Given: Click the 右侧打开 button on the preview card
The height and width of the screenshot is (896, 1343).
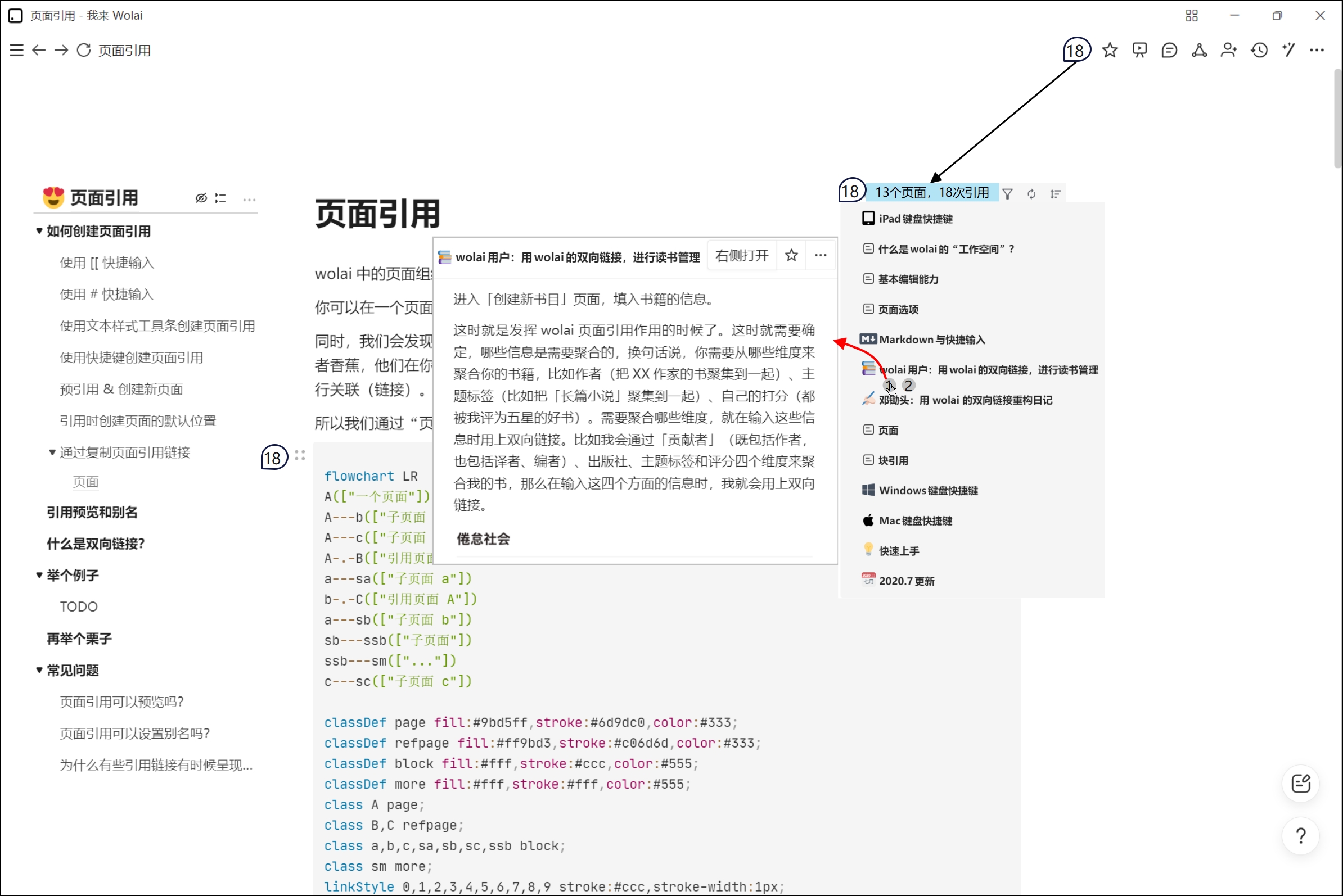Looking at the screenshot, I should (742, 255).
